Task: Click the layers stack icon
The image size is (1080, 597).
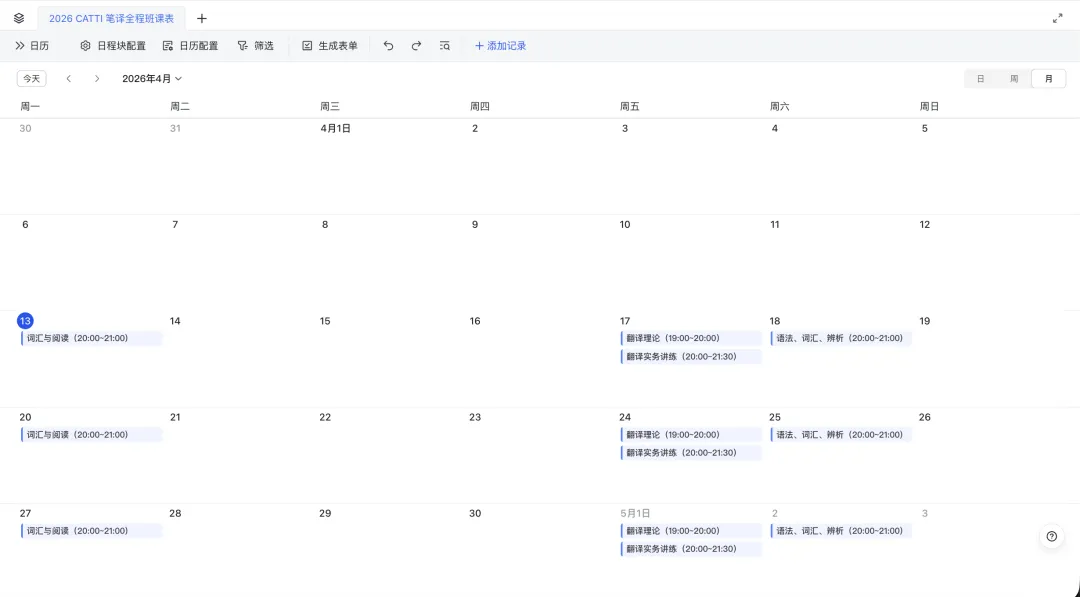Action: [19, 19]
